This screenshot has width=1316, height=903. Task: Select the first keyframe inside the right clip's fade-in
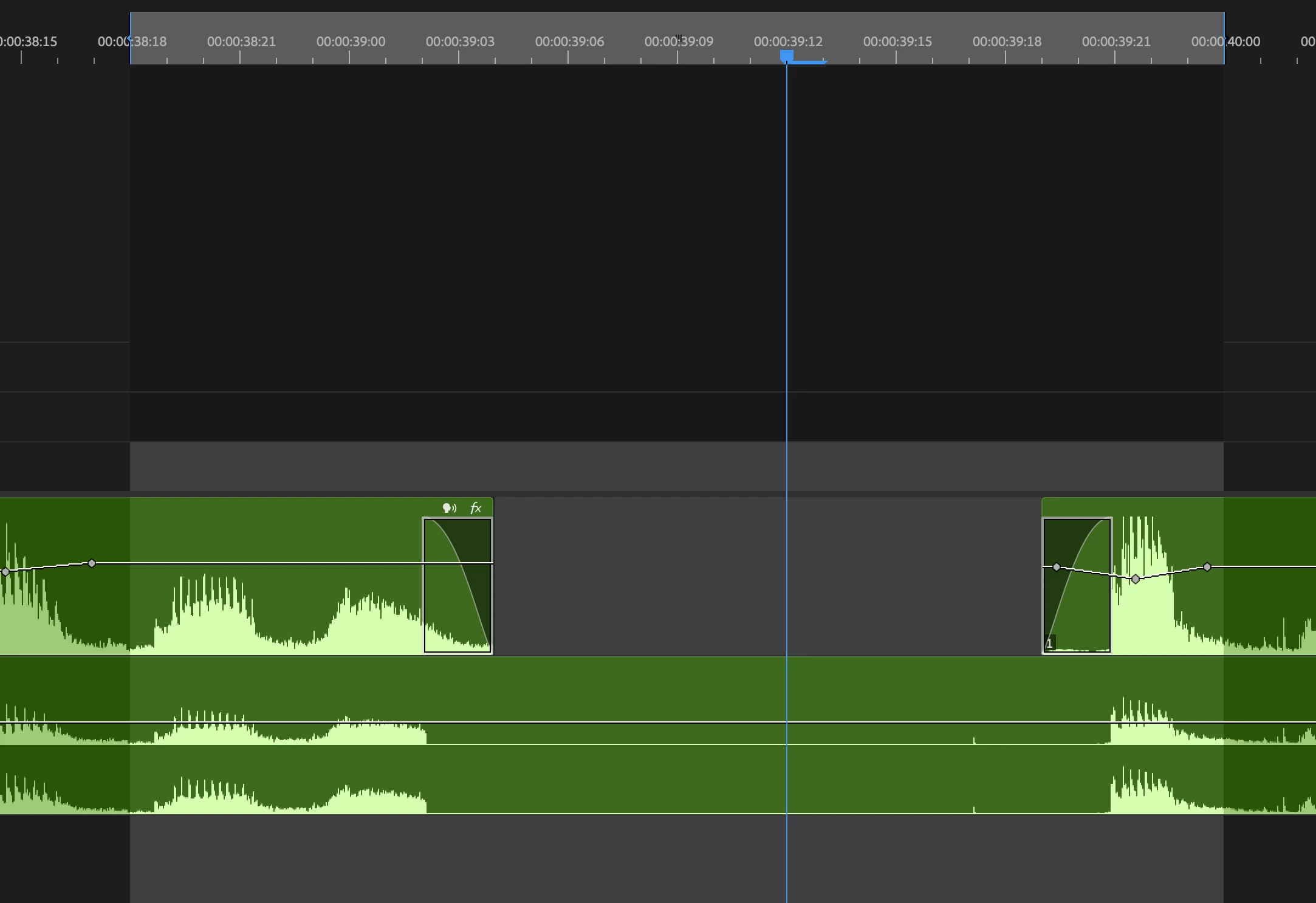1057,567
